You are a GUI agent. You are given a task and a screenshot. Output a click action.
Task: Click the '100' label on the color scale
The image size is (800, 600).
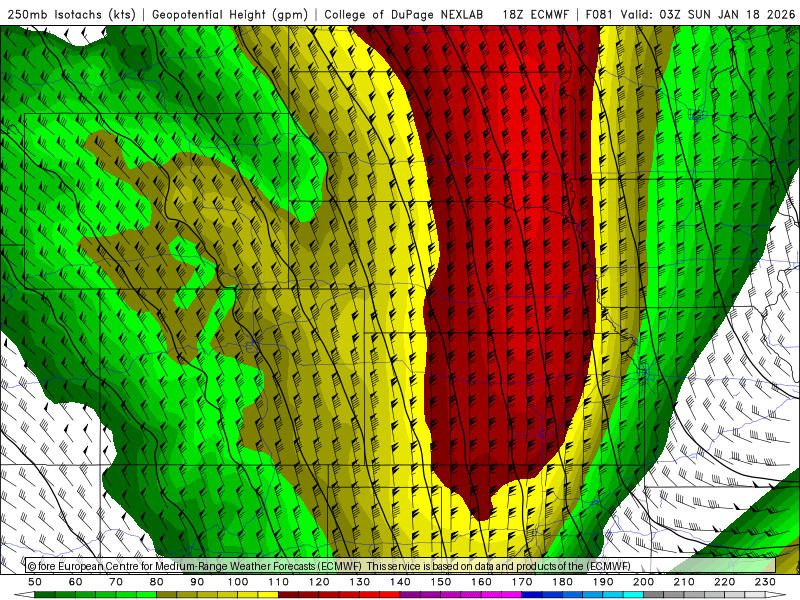click(238, 582)
